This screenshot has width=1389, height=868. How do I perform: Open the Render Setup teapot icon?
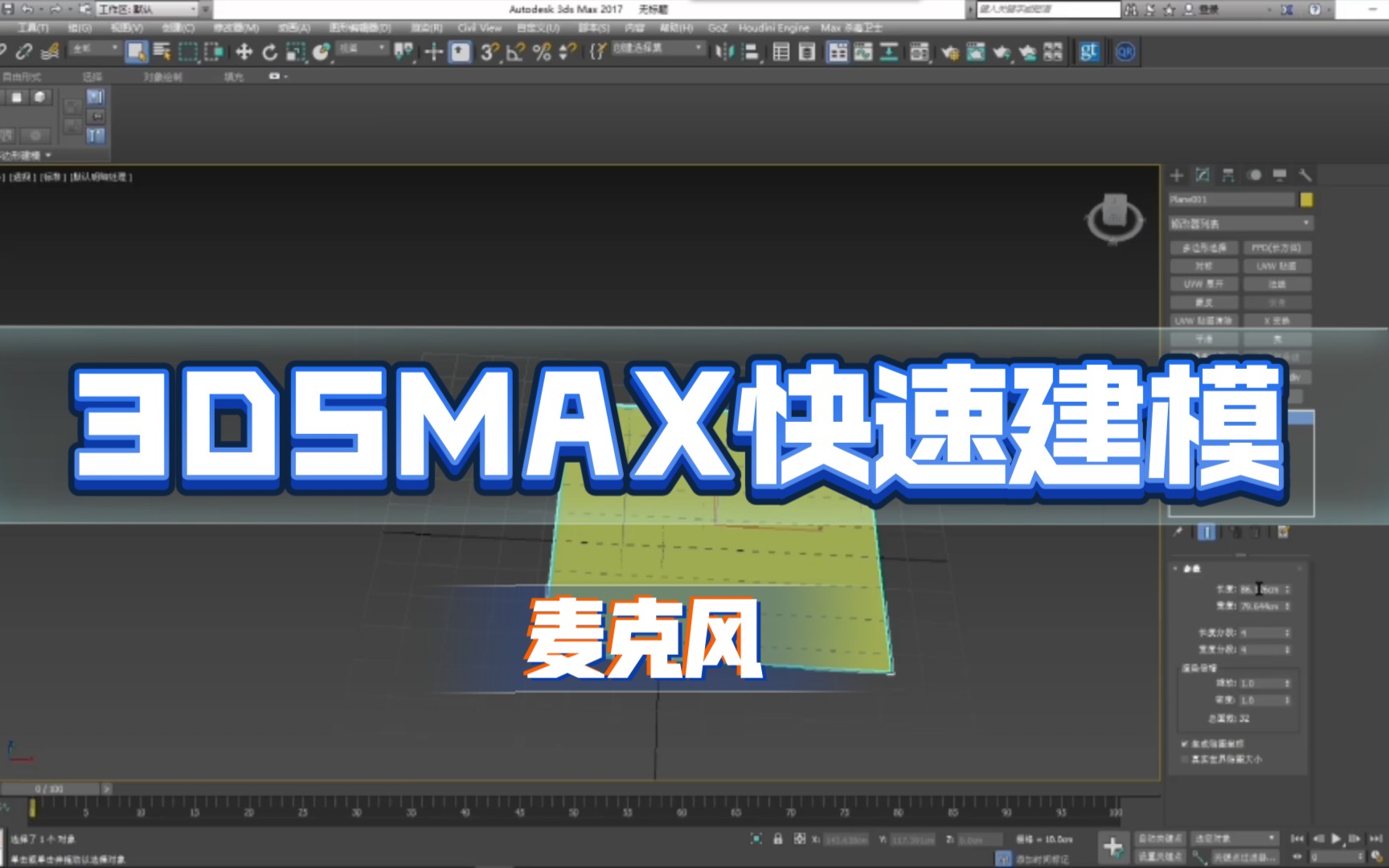pos(950,52)
